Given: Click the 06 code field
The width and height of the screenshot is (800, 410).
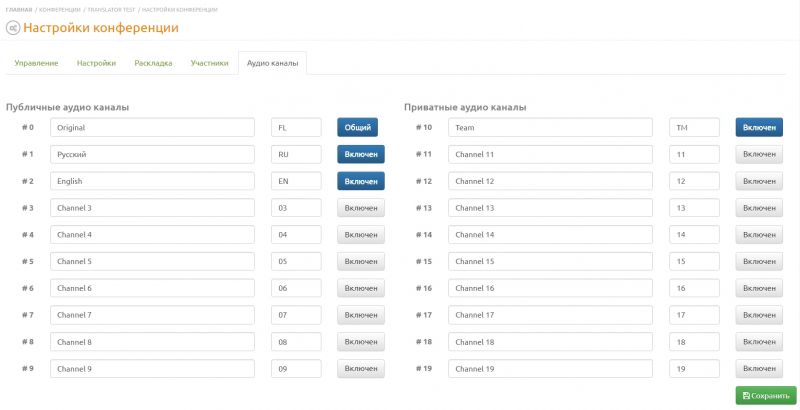Looking at the screenshot, I should coord(296,288).
